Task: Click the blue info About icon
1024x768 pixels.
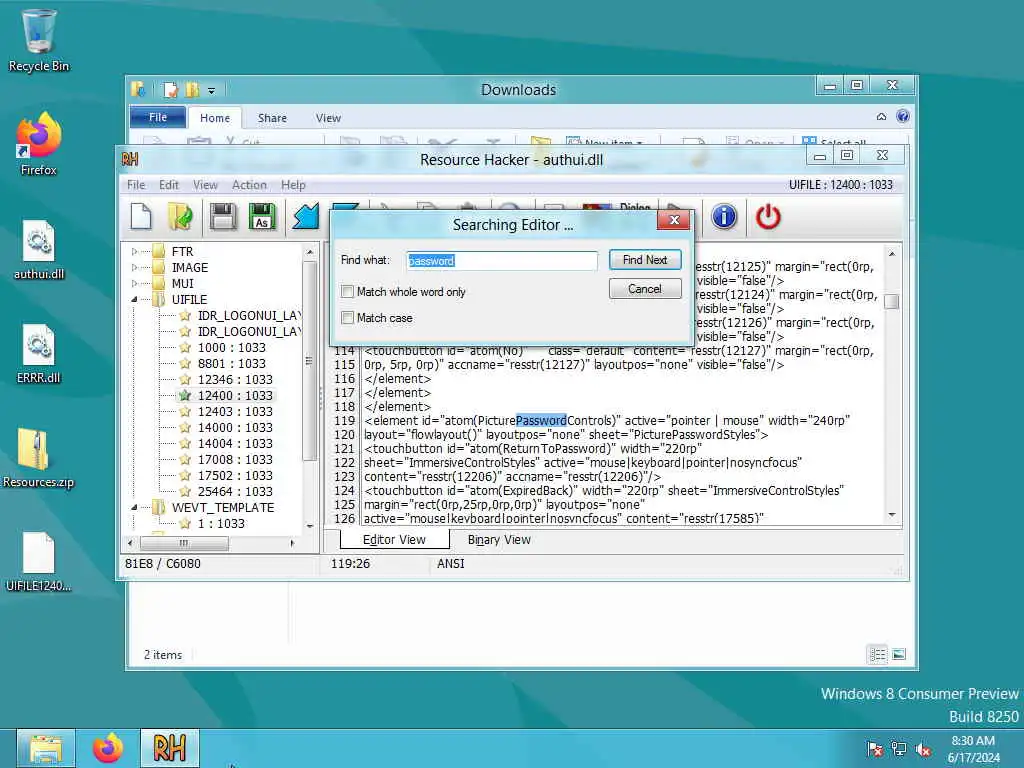Action: [x=724, y=216]
